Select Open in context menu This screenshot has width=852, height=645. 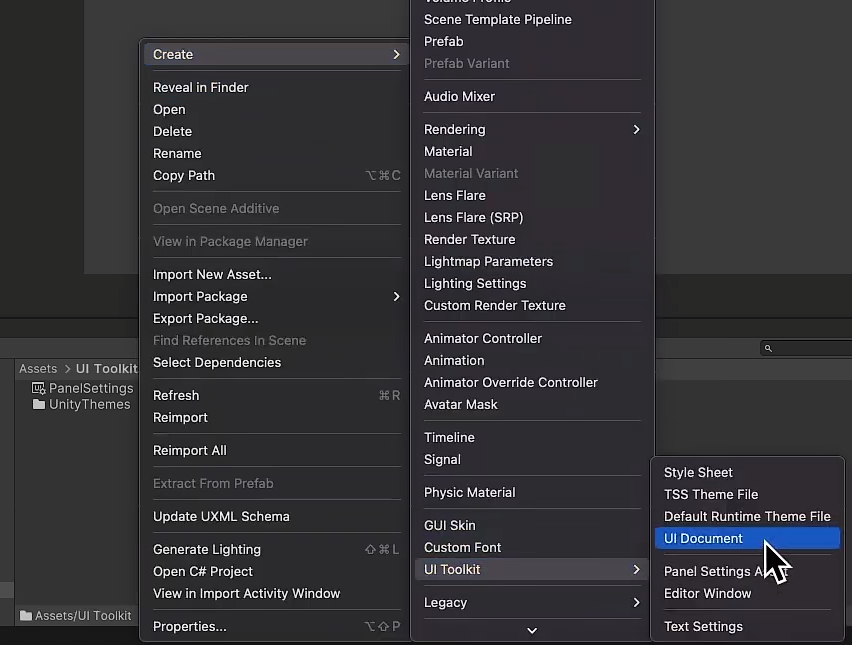tap(277, 109)
